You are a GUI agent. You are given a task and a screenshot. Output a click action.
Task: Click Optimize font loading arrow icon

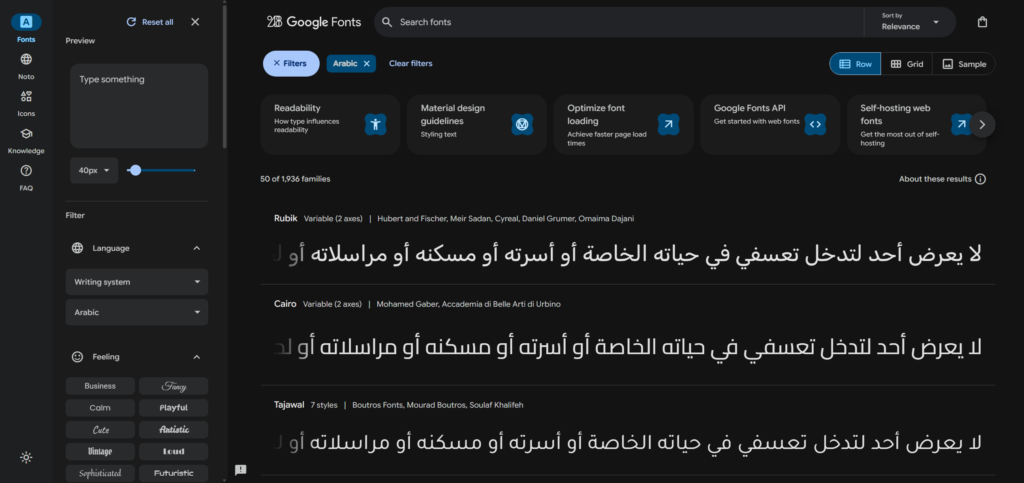(669, 124)
